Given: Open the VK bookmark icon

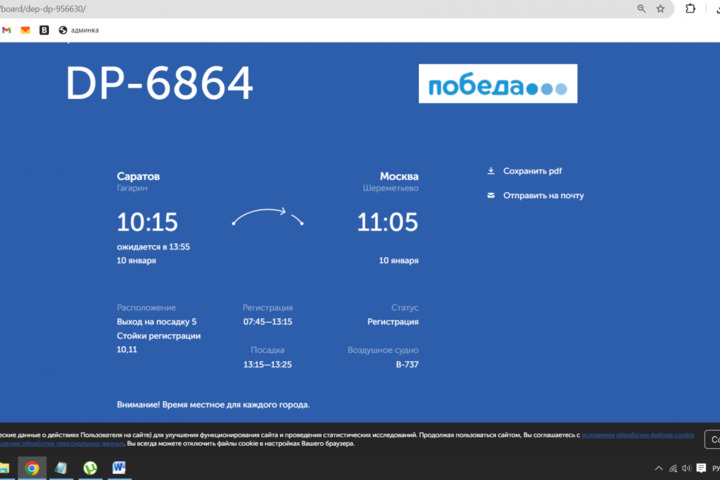Looking at the screenshot, I should pyautogui.click(x=44, y=30).
